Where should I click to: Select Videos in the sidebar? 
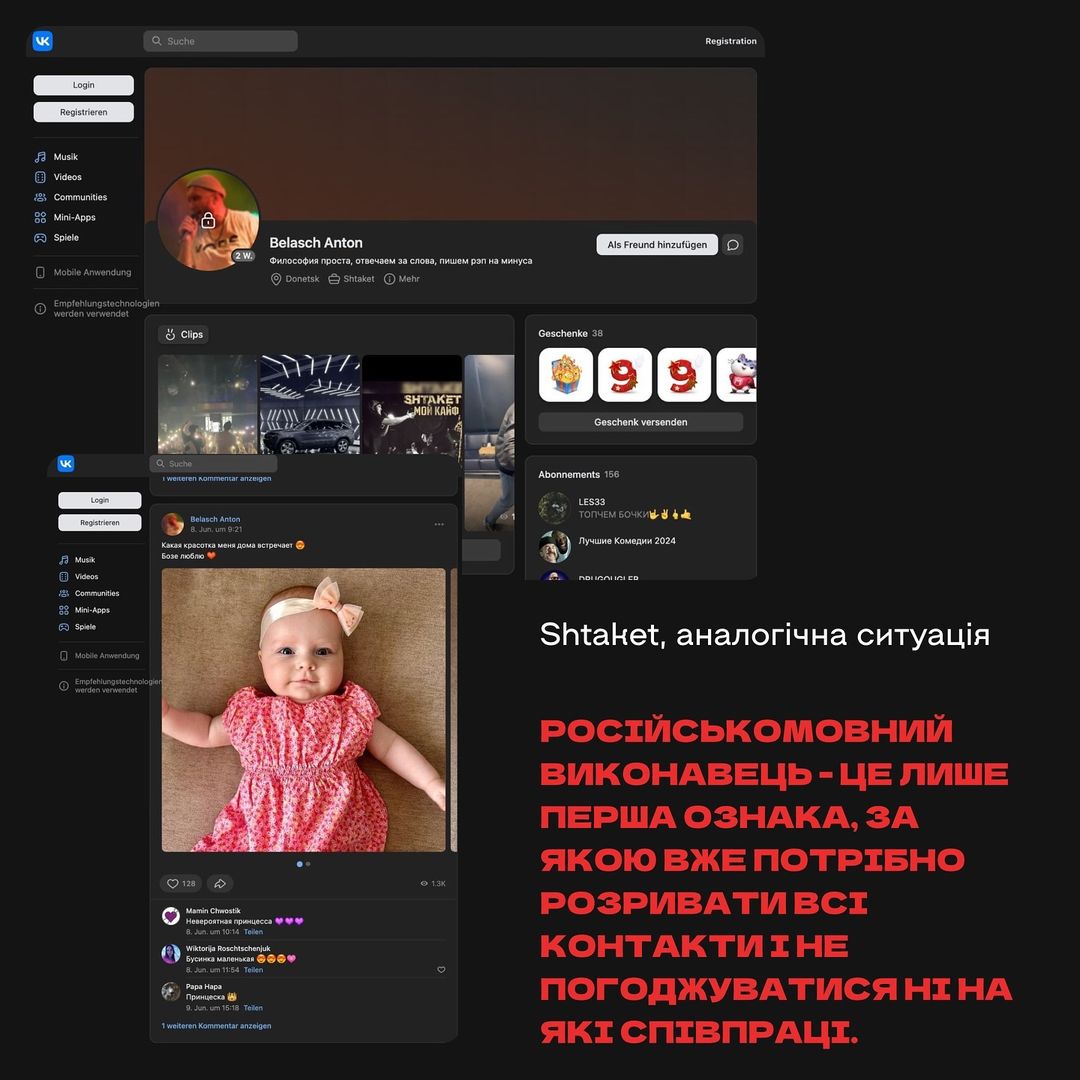tap(66, 176)
